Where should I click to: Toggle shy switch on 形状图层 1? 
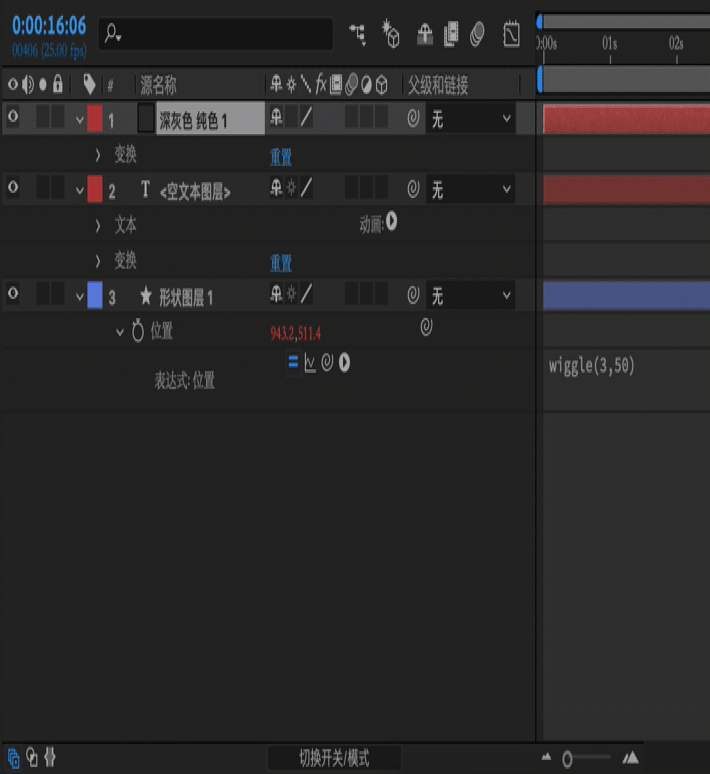276,294
